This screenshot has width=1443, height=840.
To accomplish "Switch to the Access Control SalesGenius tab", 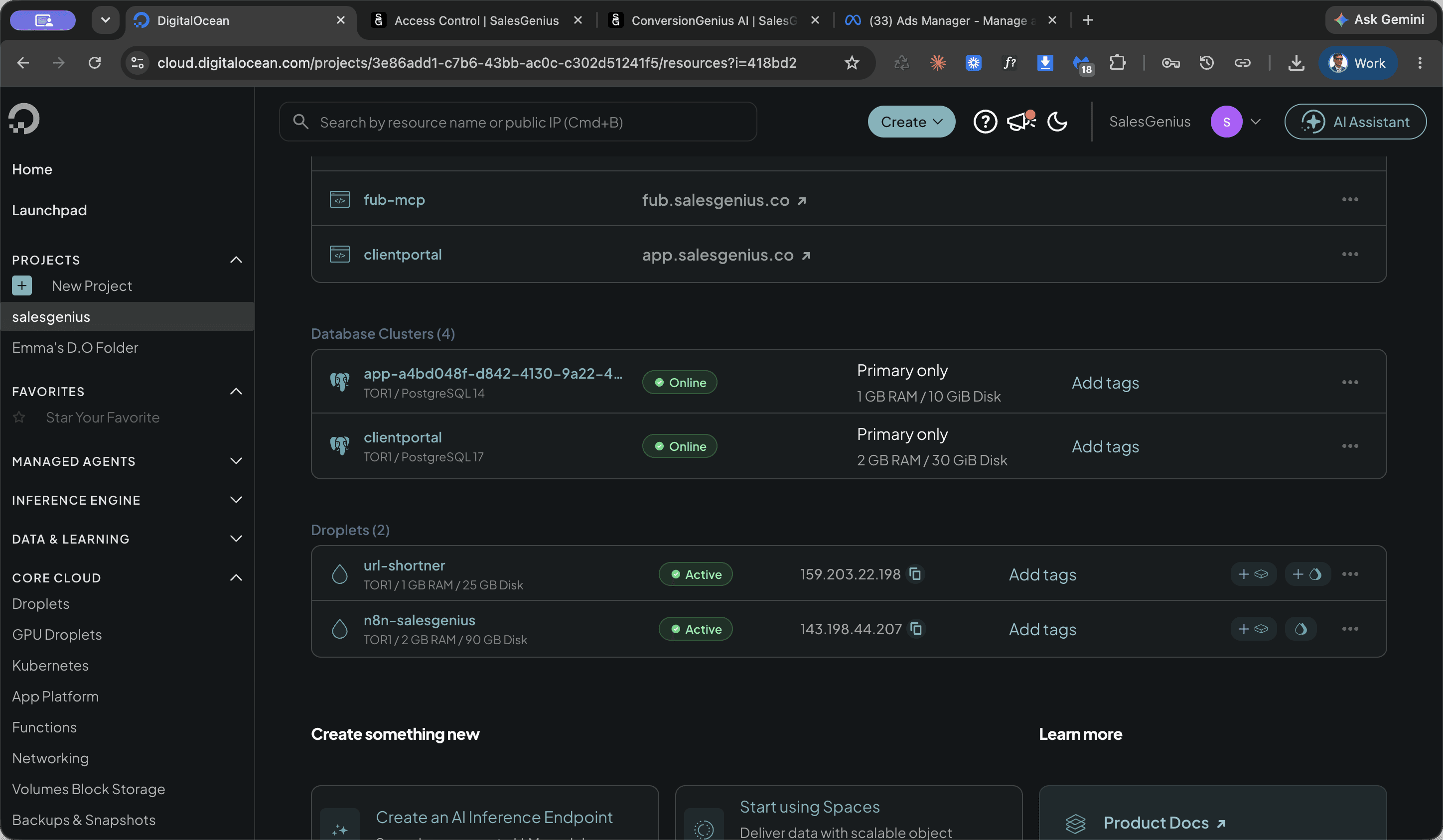I will click(x=476, y=20).
